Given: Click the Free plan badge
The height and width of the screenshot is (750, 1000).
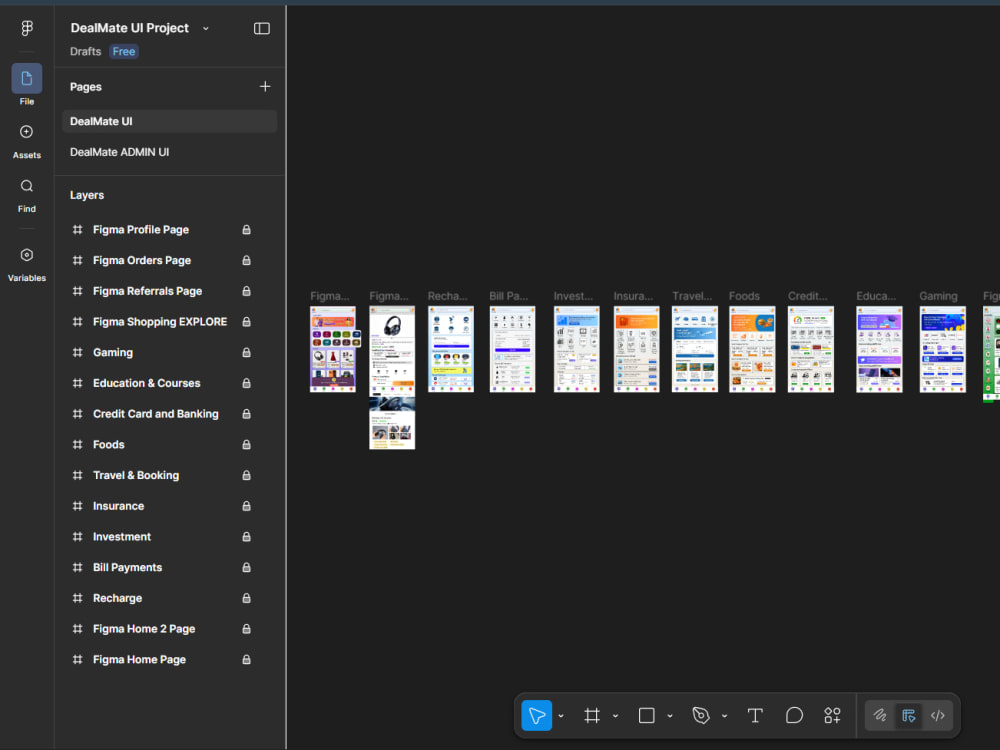Looking at the screenshot, I should pos(124,52).
